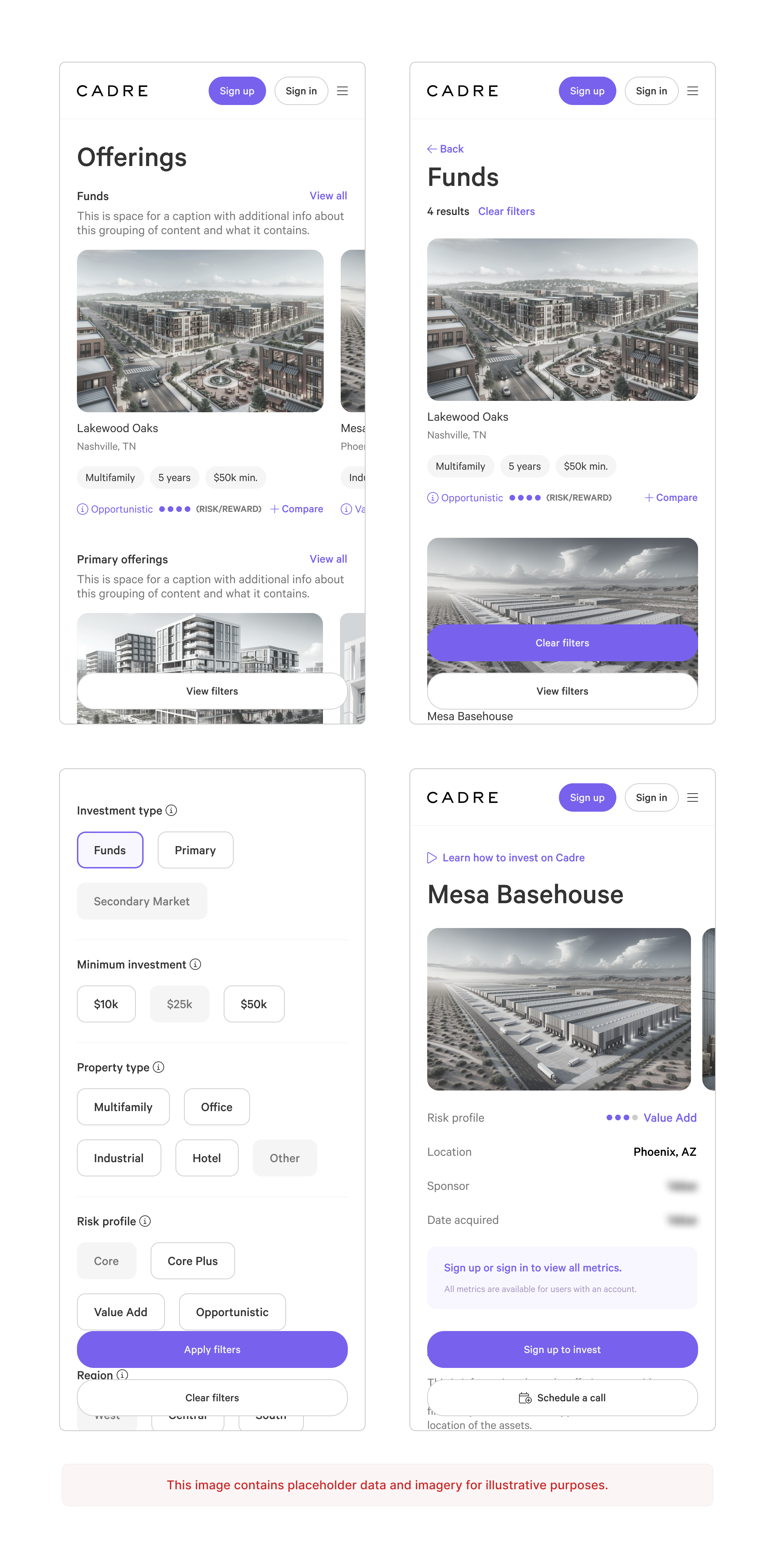
Task: Click View all next to Funds
Action: click(x=328, y=196)
